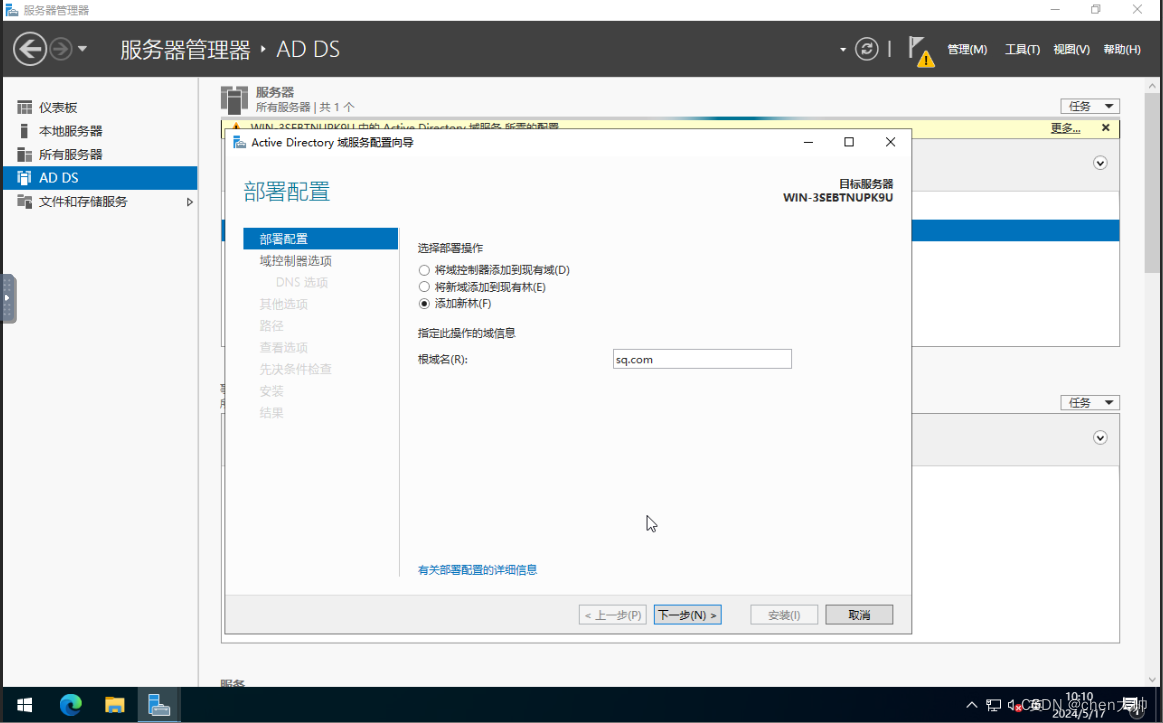Launch Microsoft Edge from taskbar
The height and width of the screenshot is (723, 1163).
(70, 704)
